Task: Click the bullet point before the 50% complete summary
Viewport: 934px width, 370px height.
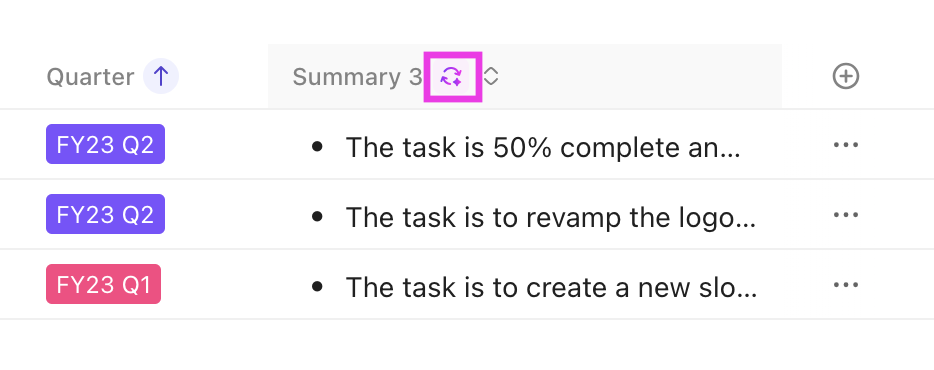Action: point(317,146)
